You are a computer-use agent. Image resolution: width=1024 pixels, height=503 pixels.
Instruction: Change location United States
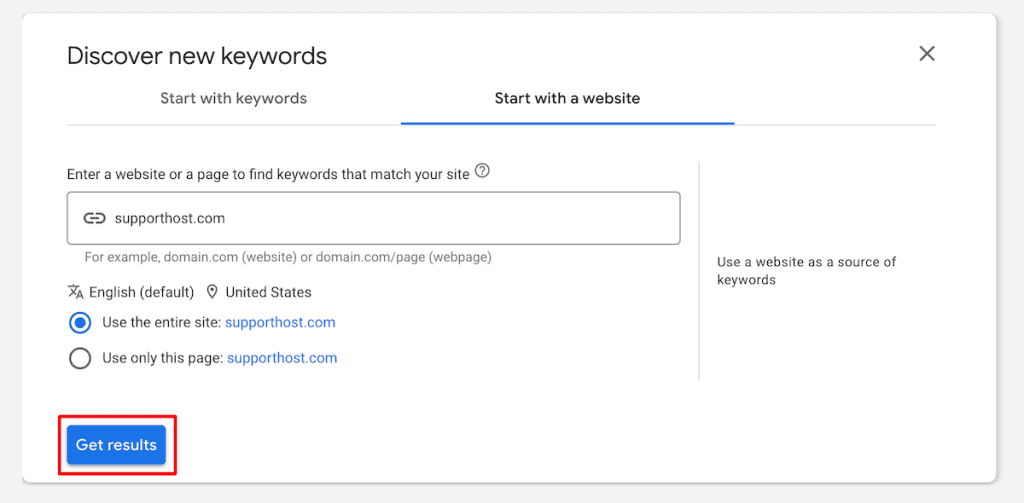point(268,292)
